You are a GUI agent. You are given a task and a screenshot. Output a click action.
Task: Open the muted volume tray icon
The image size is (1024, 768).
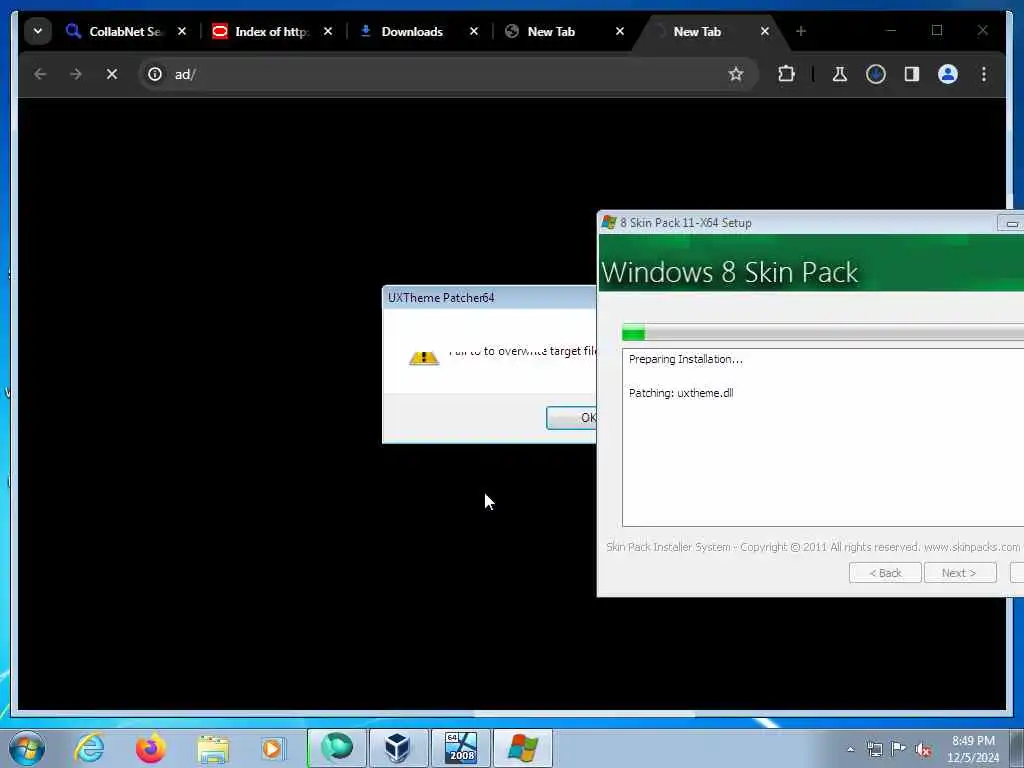(923, 749)
